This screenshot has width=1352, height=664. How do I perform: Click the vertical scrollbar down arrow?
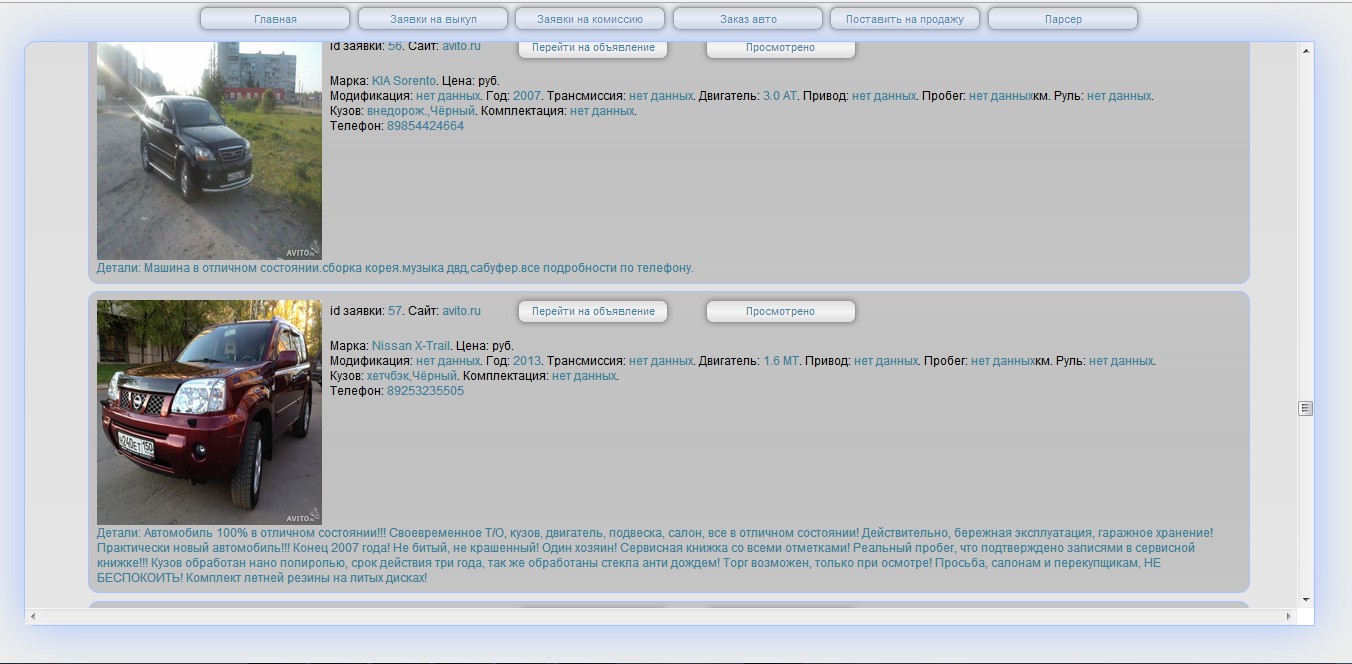[x=1306, y=599]
